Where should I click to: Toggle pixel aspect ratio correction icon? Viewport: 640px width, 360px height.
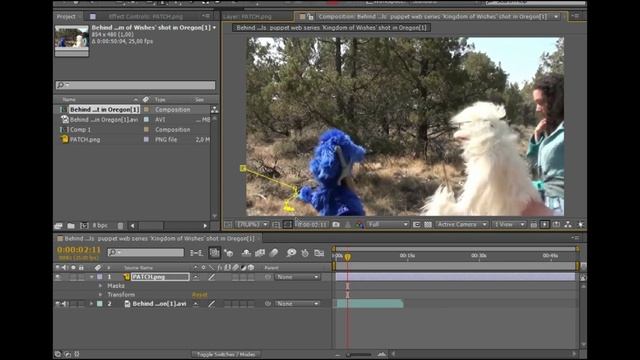tap(533, 224)
